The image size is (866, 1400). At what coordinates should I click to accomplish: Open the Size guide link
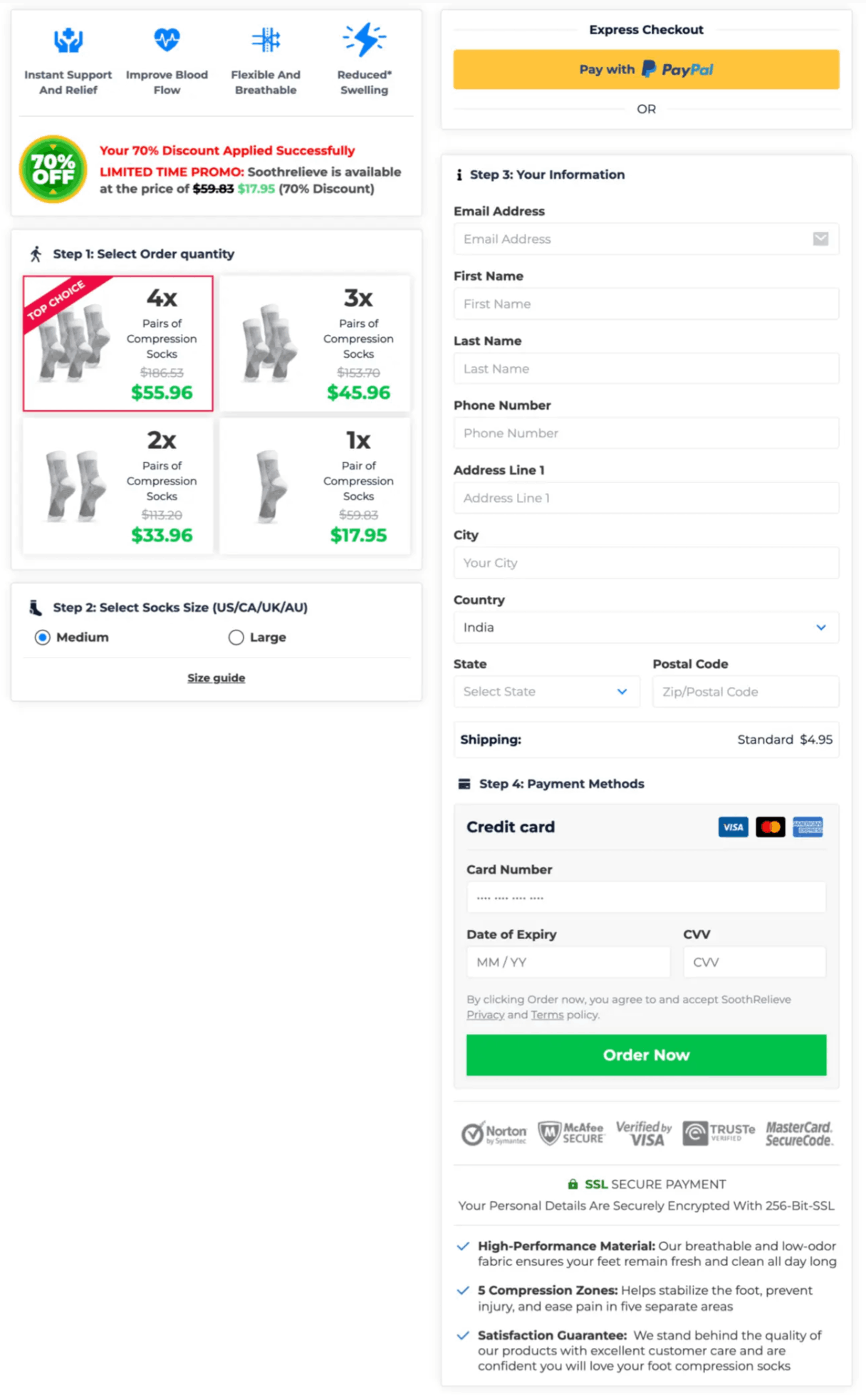pyautogui.click(x=216, y=678)
